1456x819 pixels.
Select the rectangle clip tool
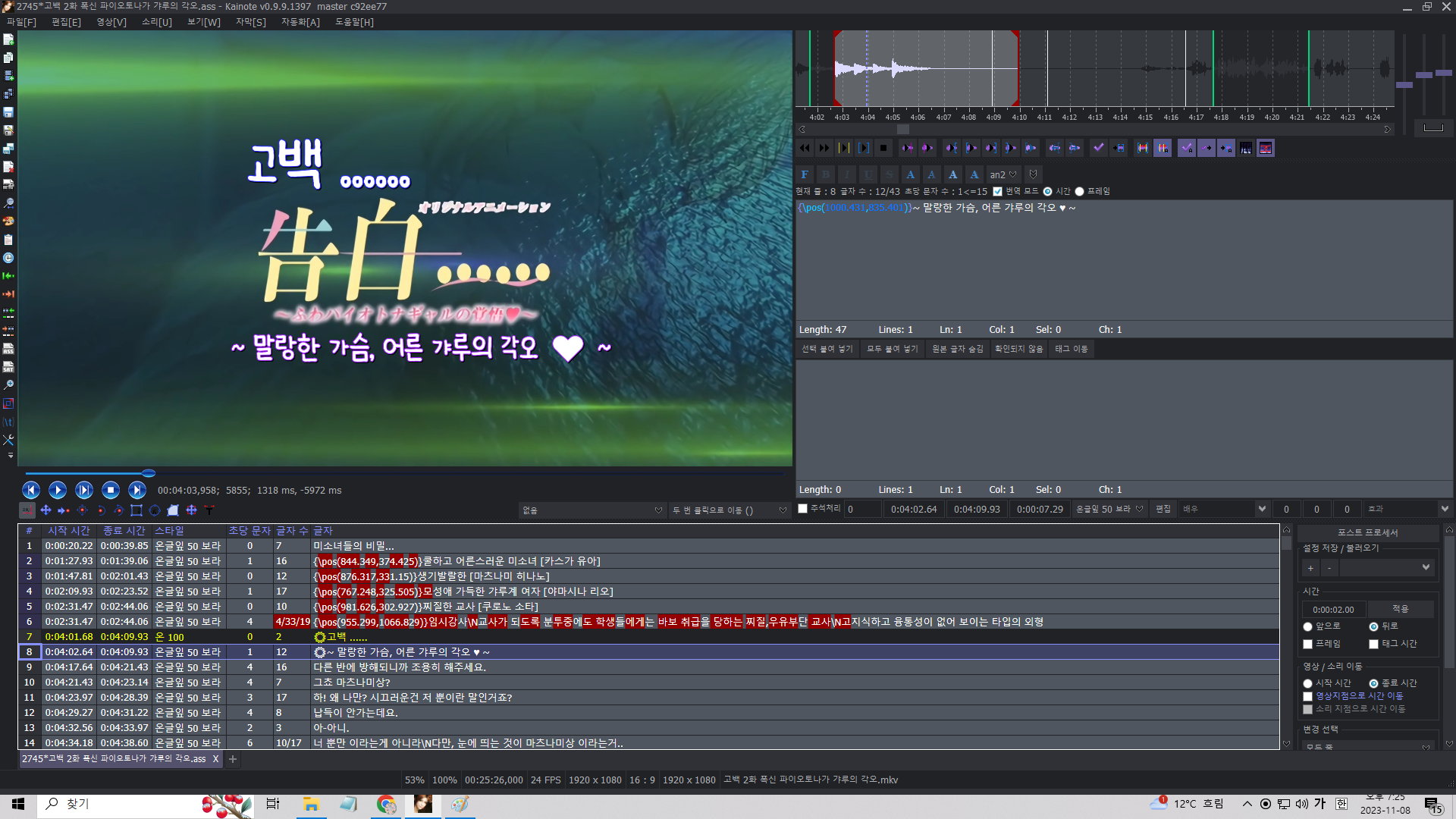136,510
